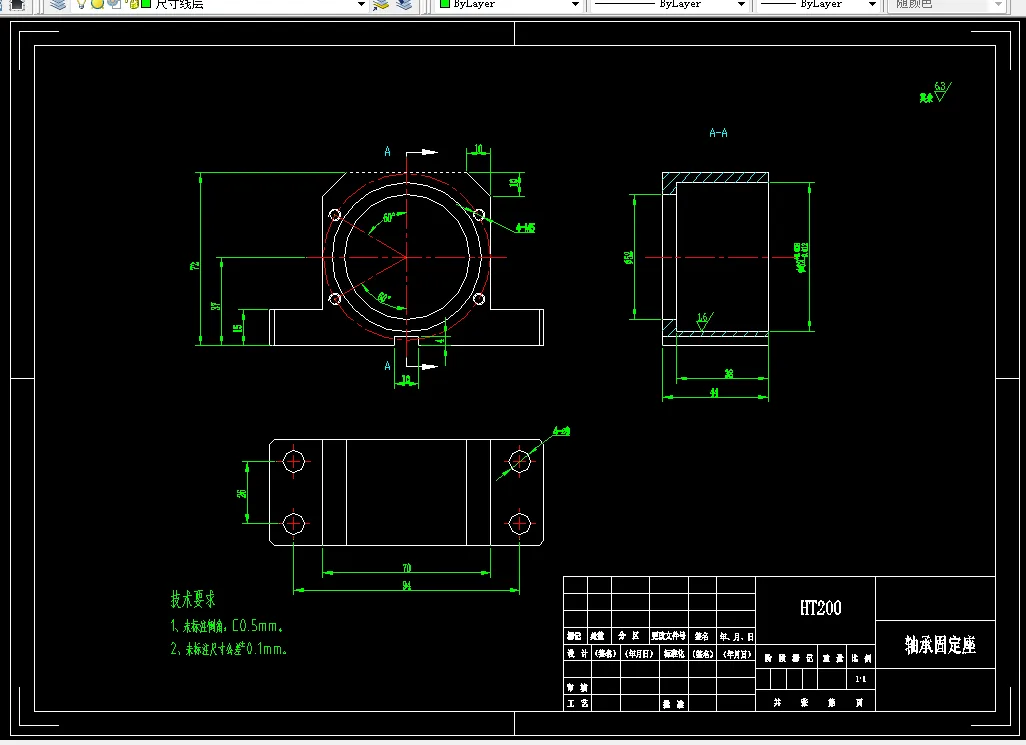This screenshot has width=1026, height=745.
Task: Select the note line mentioning 0.1mm
Action: [x=228, y=649]
